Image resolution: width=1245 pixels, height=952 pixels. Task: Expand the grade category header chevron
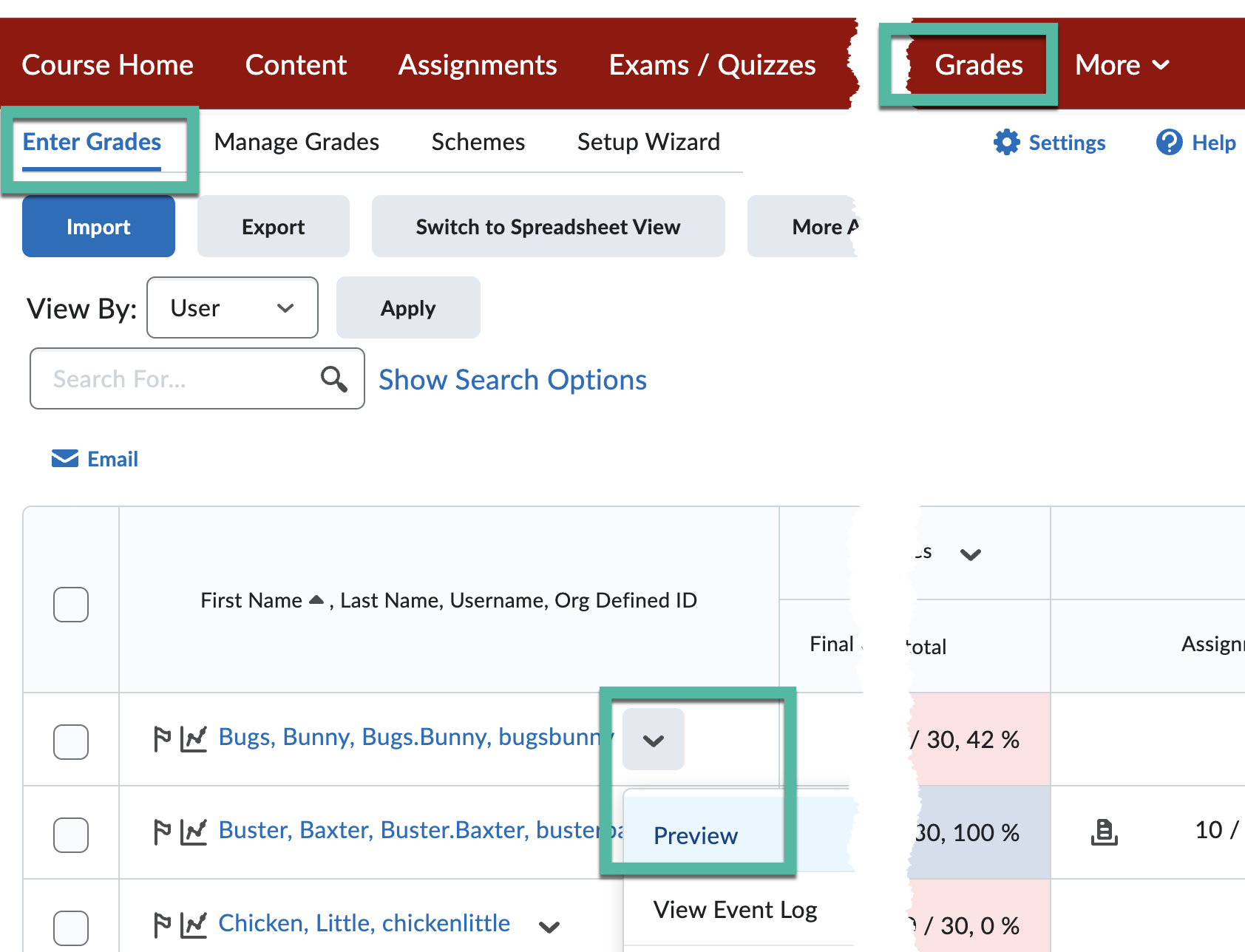tap(970, 554)
